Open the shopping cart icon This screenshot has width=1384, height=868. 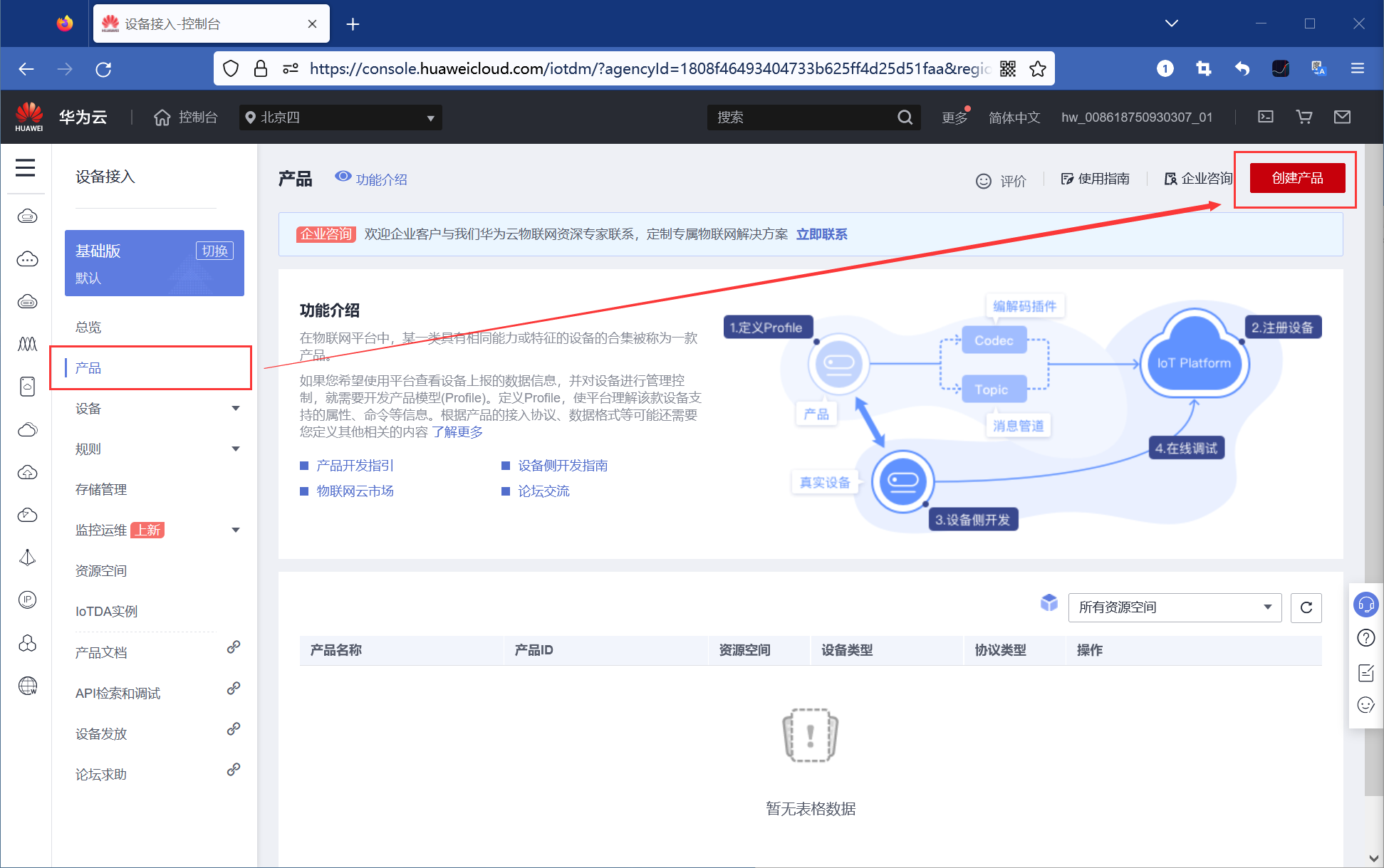pos(1304,117)
